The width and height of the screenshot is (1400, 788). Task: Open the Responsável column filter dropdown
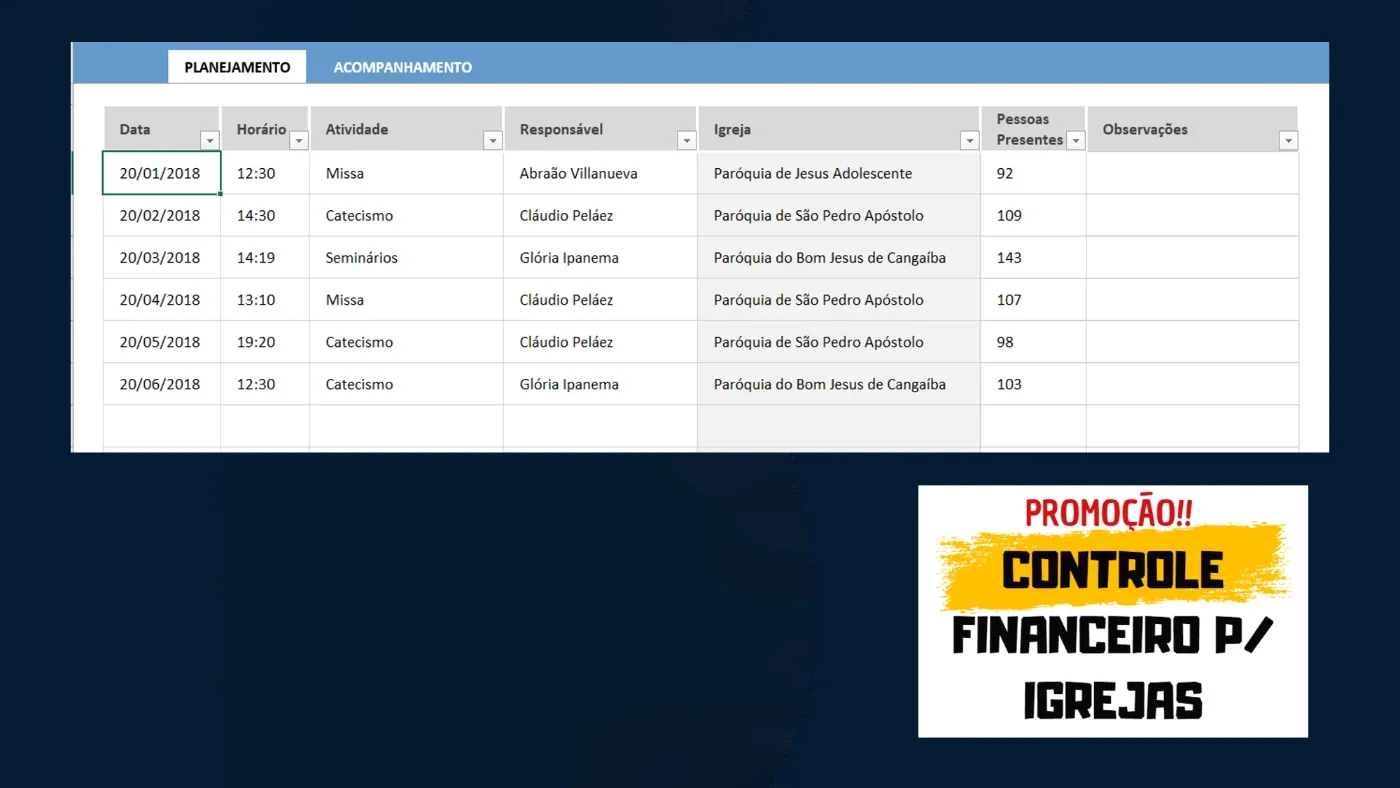686,141
